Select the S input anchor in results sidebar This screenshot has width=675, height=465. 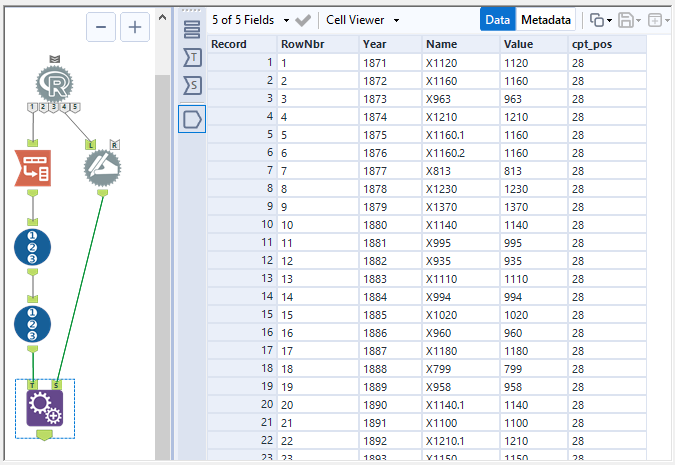click(192, 85)
